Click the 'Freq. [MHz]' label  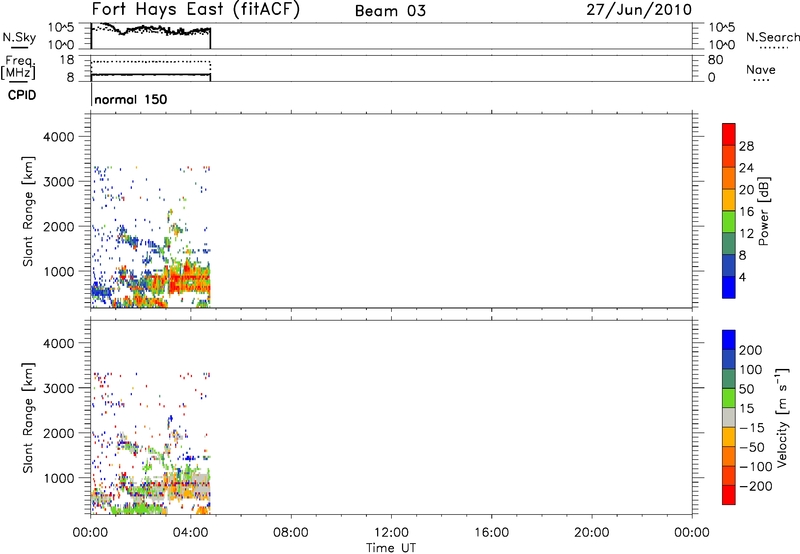18,68
